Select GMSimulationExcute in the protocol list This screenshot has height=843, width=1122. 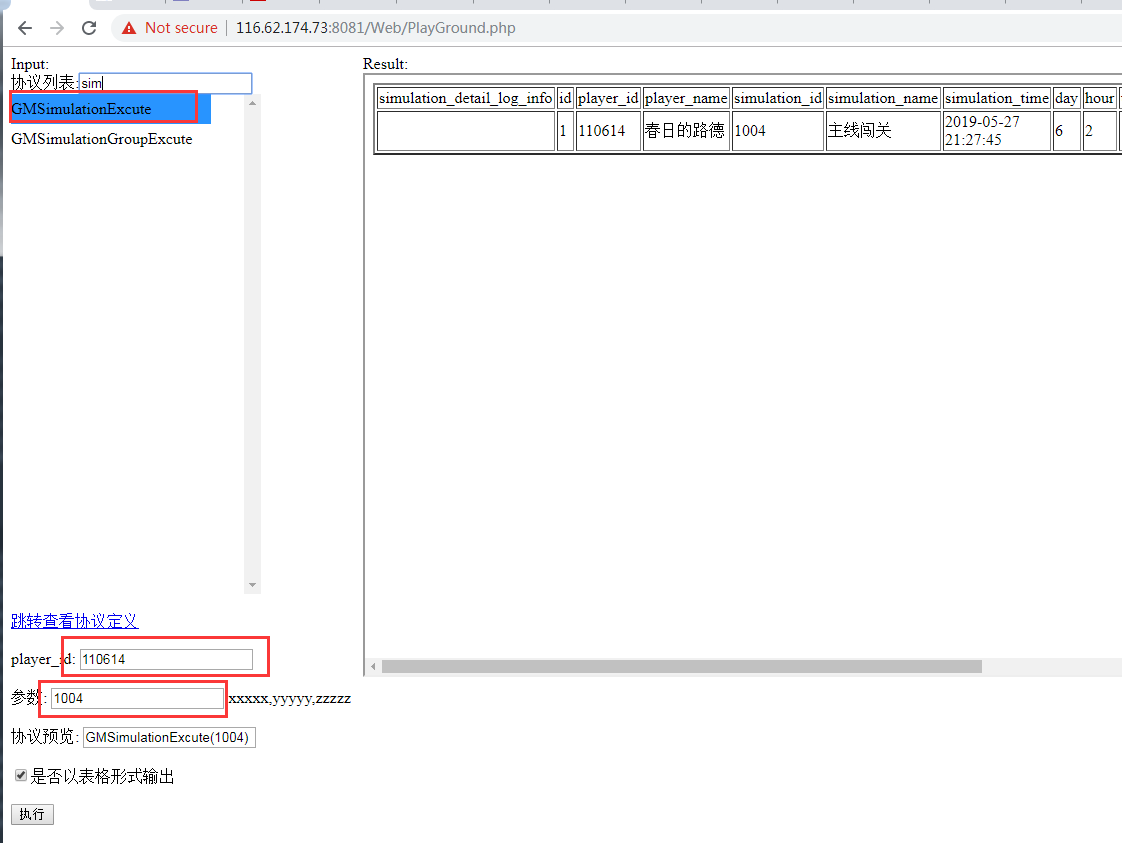pyautogui.click(x=82, y=109)
